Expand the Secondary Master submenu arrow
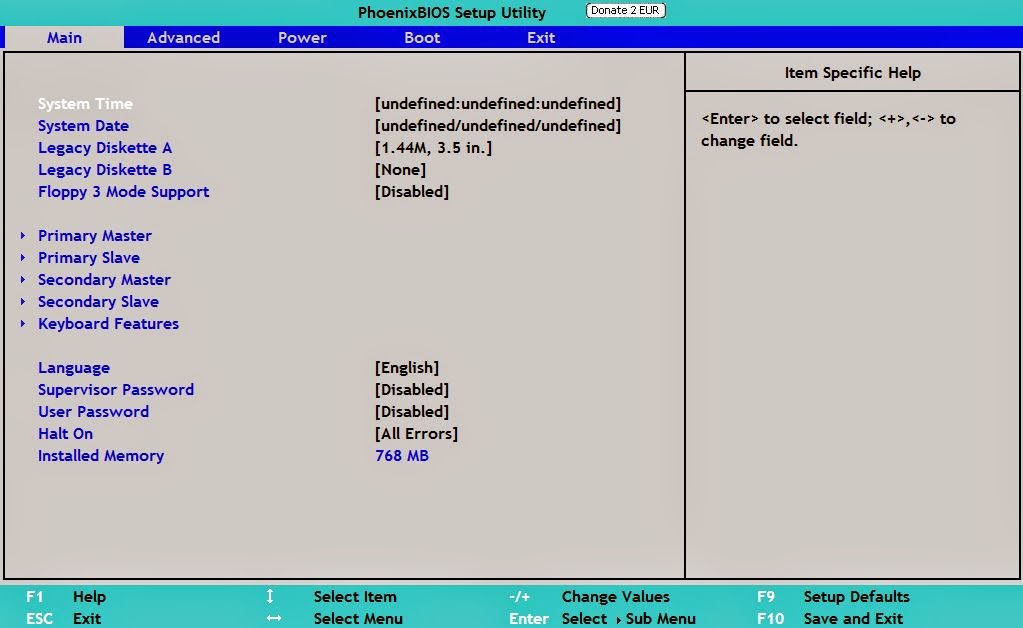The image size is (1023, 628). click(23, 280)
